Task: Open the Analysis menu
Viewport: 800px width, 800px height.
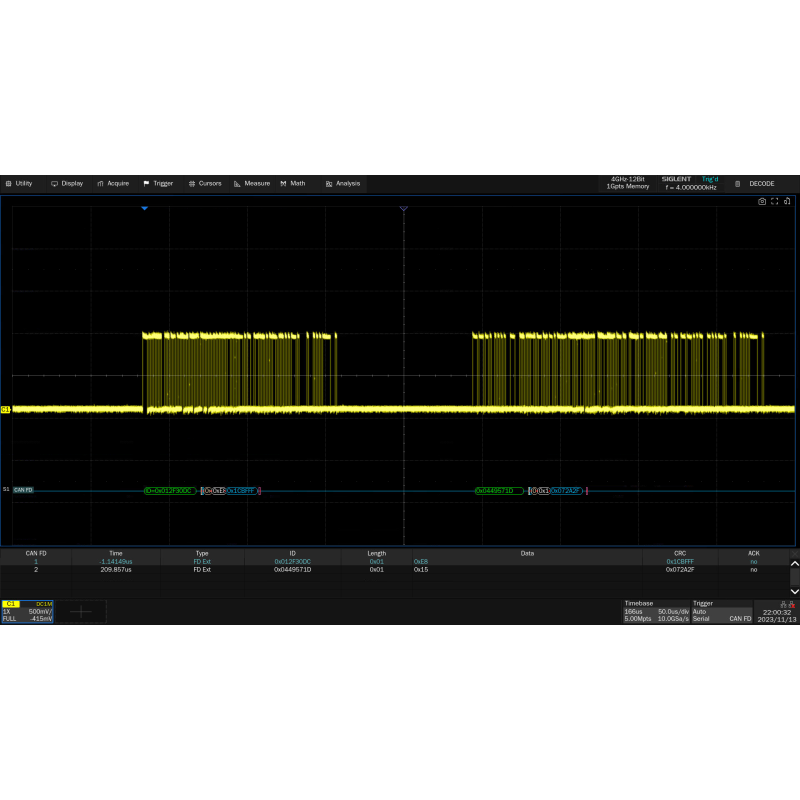Action: 342,184
